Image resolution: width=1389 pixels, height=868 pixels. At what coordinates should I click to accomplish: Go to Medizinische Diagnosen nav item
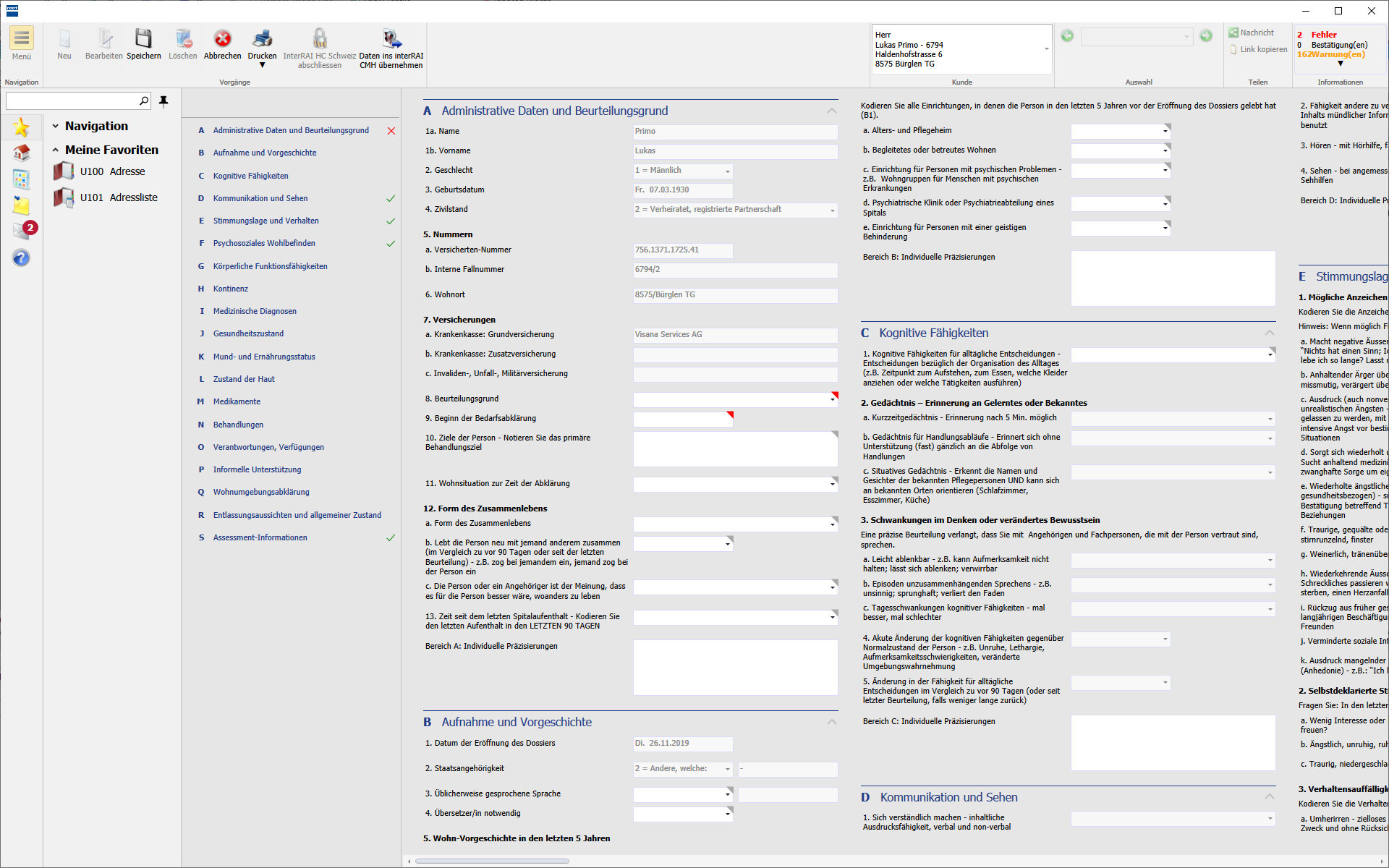tap(255, 311)
